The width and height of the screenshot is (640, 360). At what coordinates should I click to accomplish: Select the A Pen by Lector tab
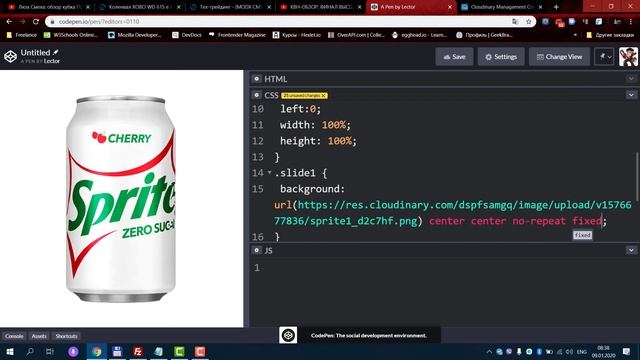pyautogui.click(x=410, y=7)
